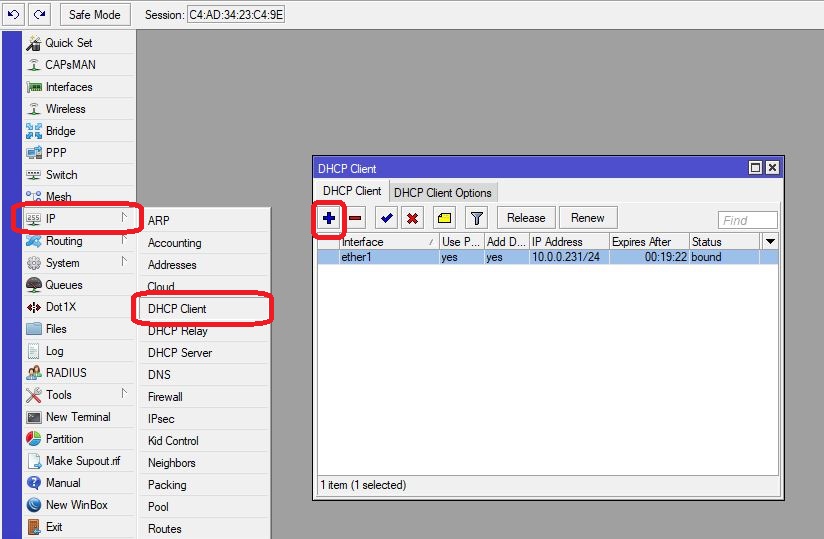Click the red minus Remove icon
Viewport: 824px width, 539px height.
[x=355, y=218]
